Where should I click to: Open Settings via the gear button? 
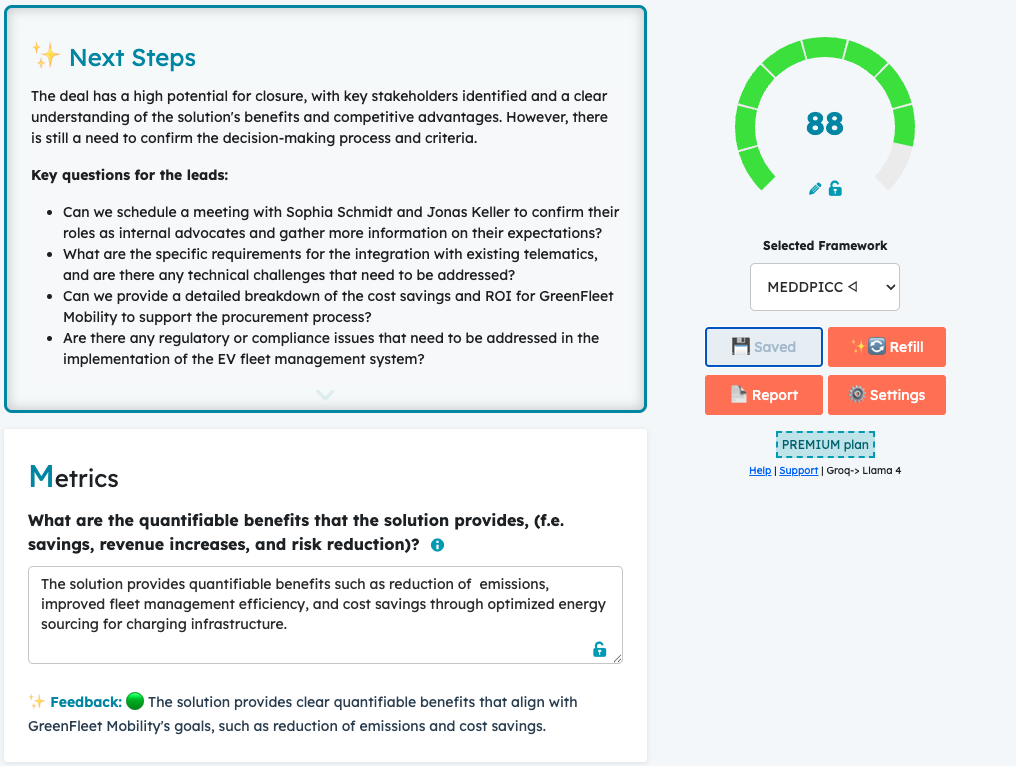pyautogui.click(x=887, y=395)
